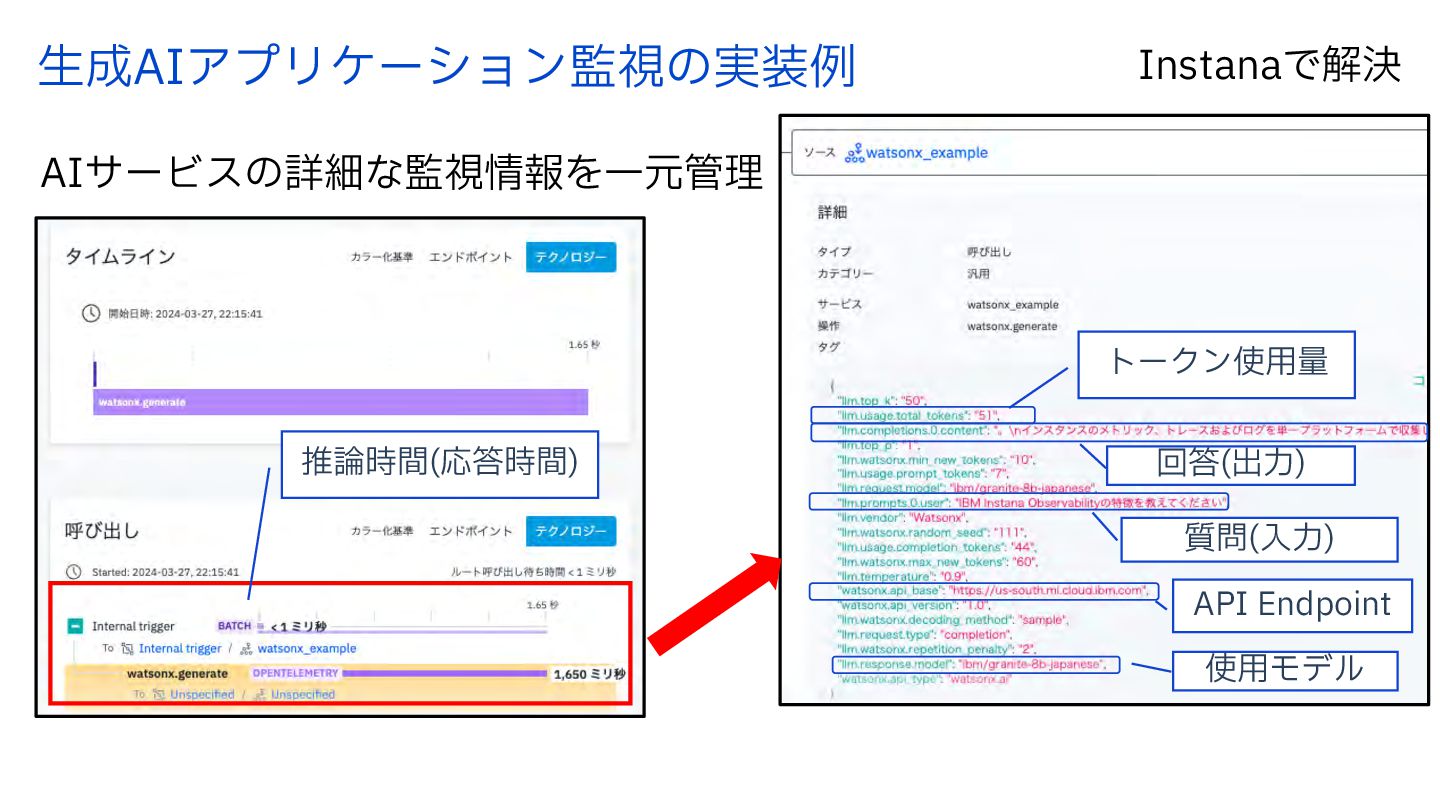Screen dimensions: 1440x810
Task: Click the ルート呼び出し待ち時間 label
Action: (535, 572)
